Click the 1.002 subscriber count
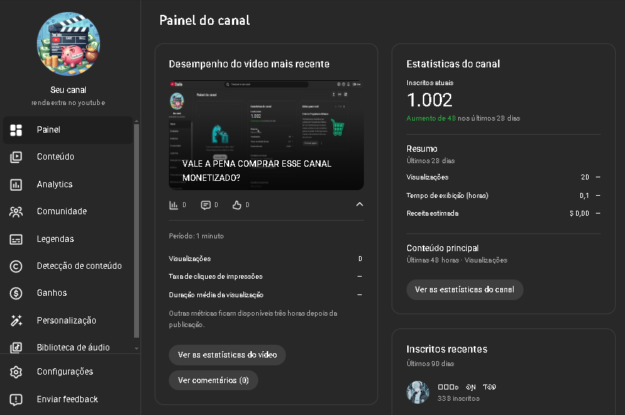Image resolution: width=625 pixels, height=415 pixels. pyautogui.click(x=429, y=100)
